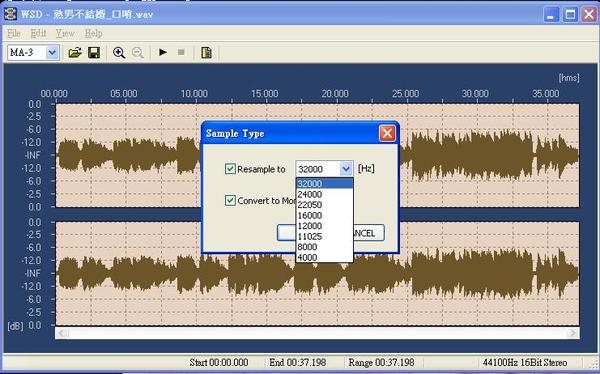
Task: Select 32000 in the rate list
Action: 324,183
